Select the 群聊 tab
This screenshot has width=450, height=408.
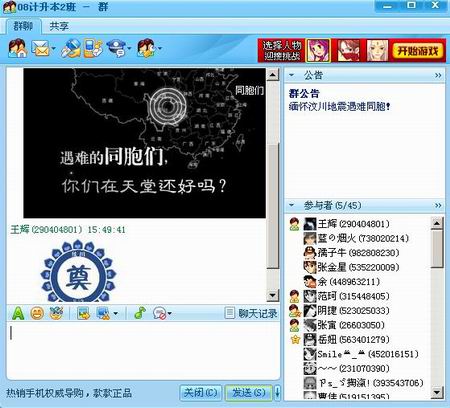tap(23, 26)
